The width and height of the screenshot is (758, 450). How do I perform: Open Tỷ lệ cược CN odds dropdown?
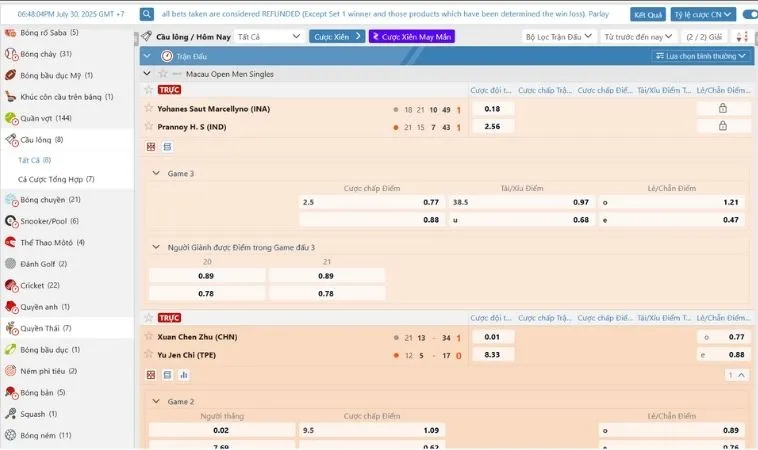[x=703, y=15]
